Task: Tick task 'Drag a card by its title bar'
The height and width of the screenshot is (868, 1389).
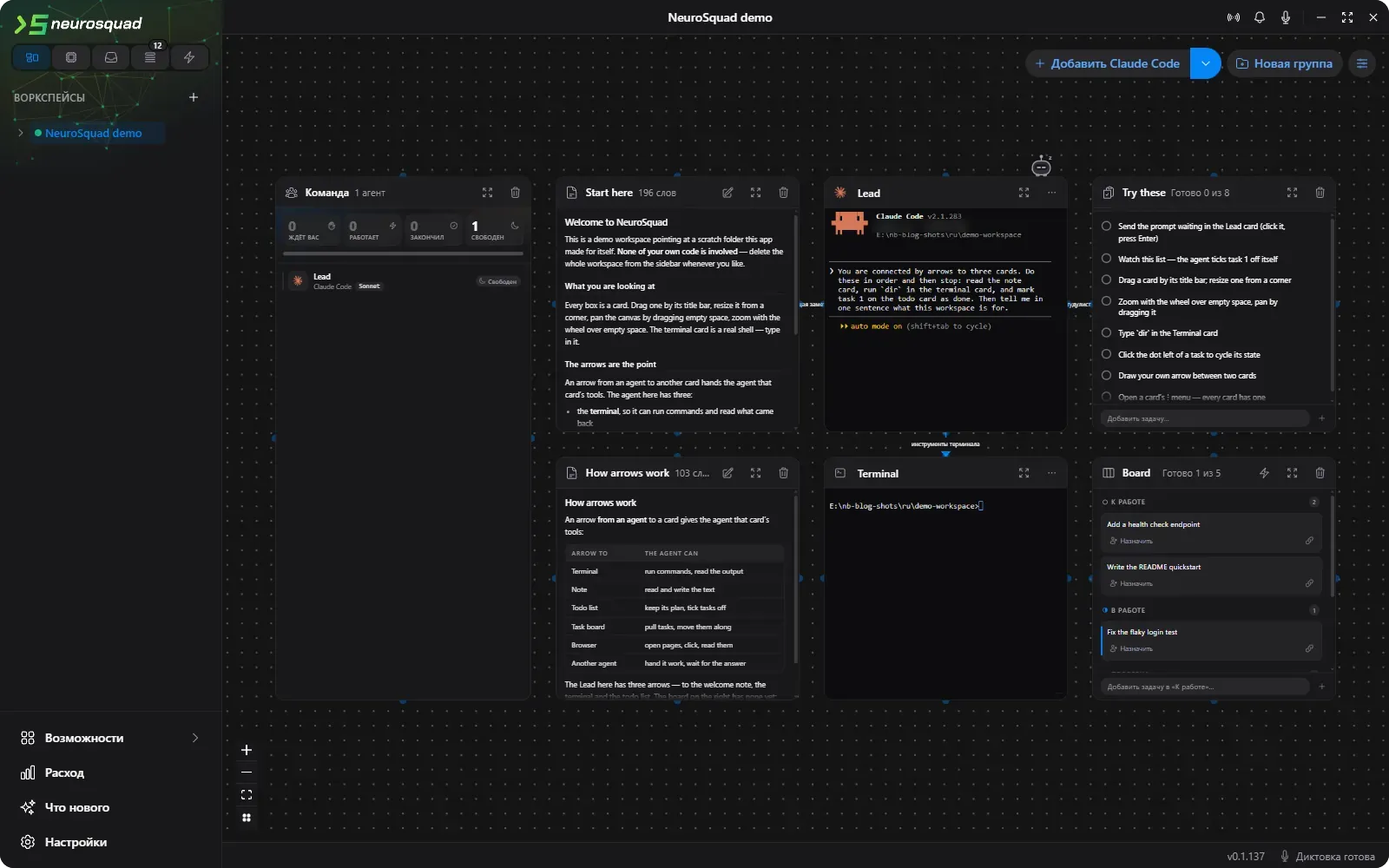Action: pyautogui.click(x=1106, y=279)
